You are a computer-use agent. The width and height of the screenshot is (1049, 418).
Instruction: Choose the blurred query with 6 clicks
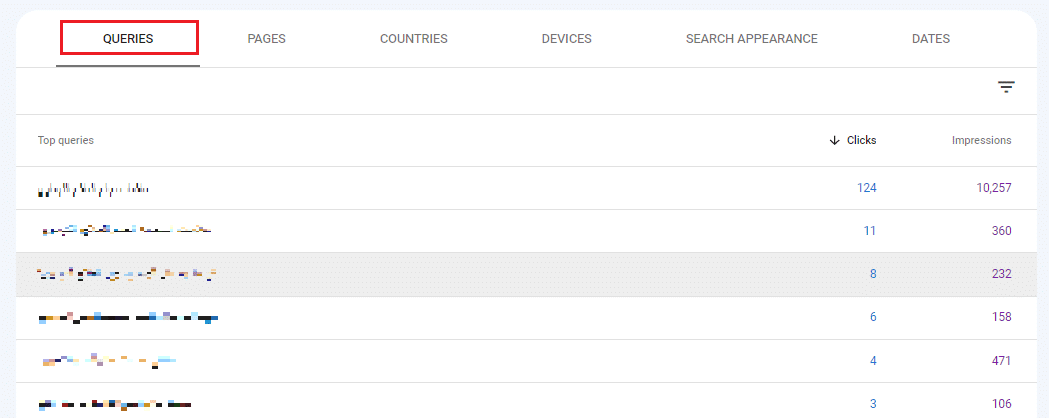pyautogui.click(x=128, y=318)
